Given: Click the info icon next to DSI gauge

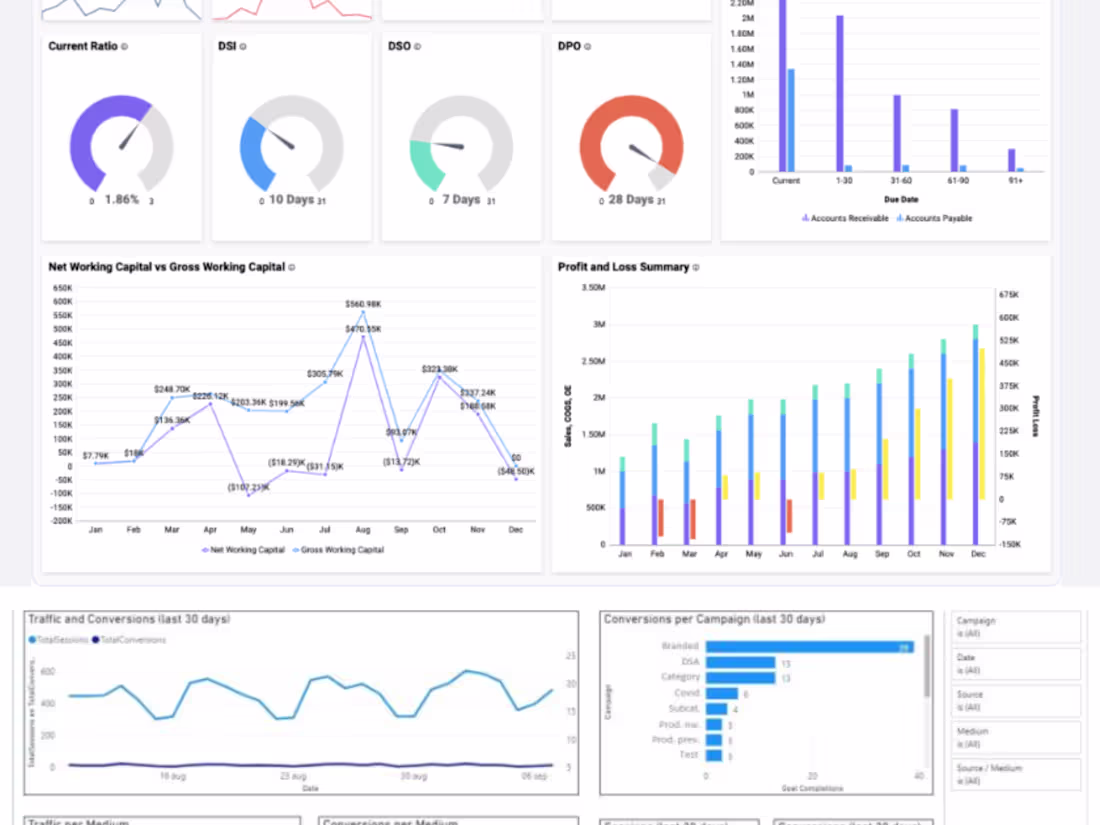Looking at the screenshot, I should [245, 46].
